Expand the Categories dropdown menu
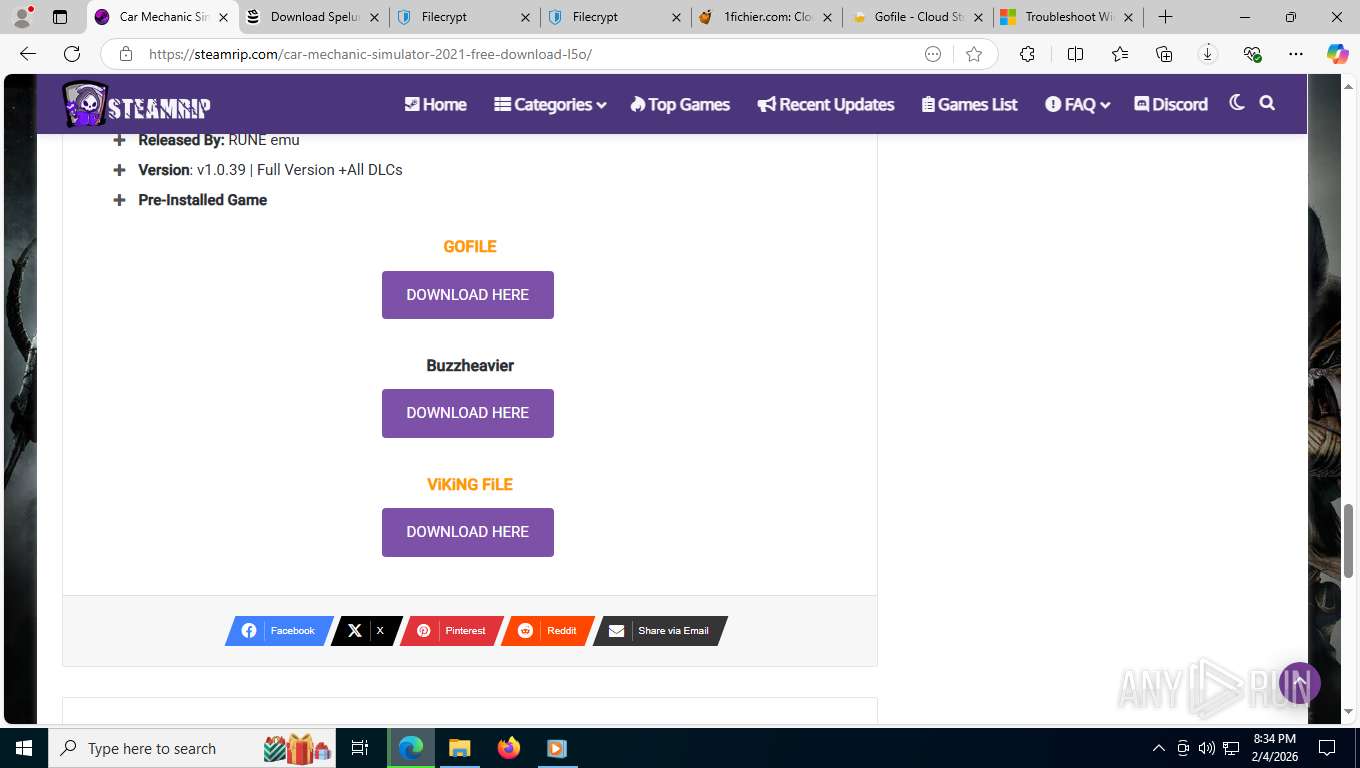Screen dimensions: 1360x768 tap(550, 104)
